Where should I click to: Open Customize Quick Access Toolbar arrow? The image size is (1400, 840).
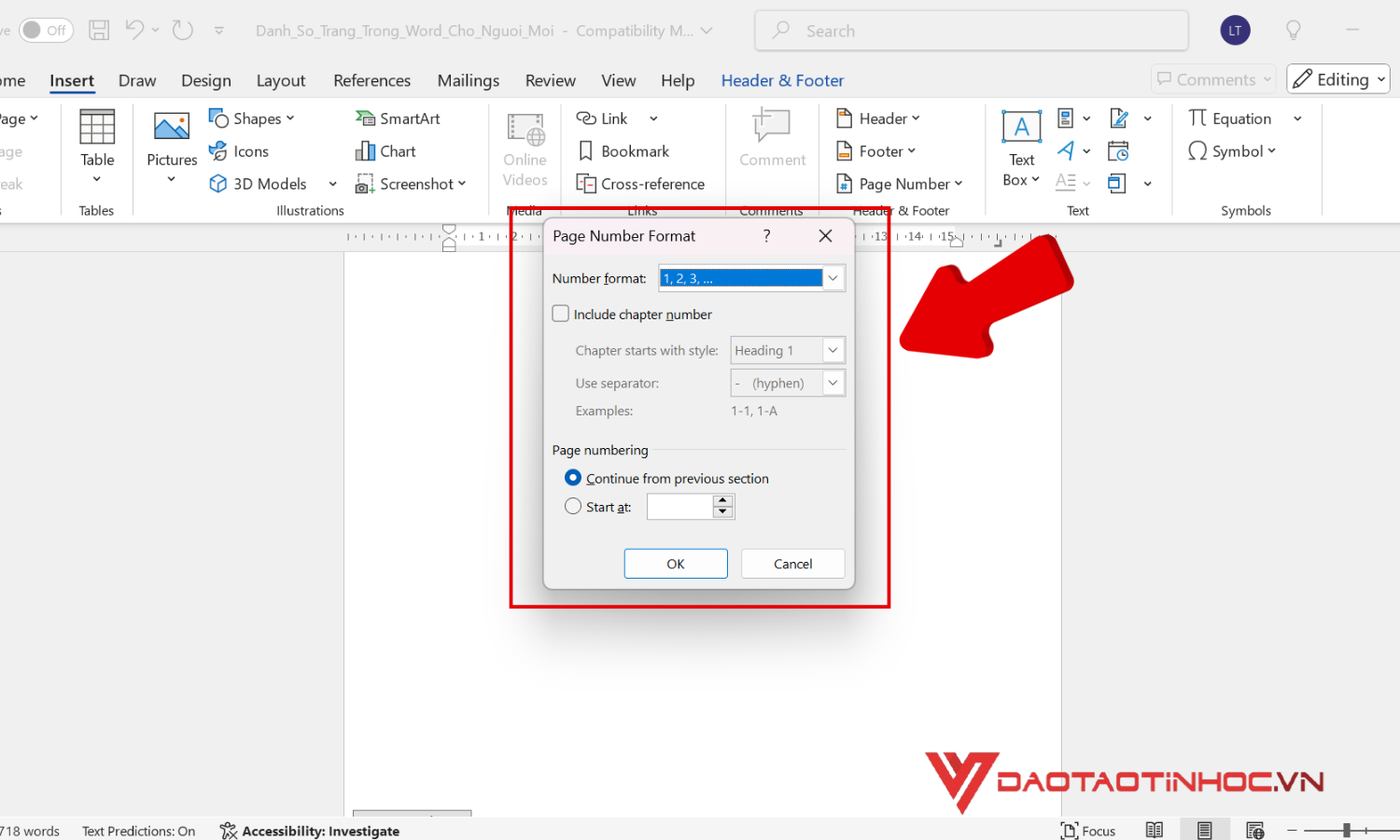(218, 31)
